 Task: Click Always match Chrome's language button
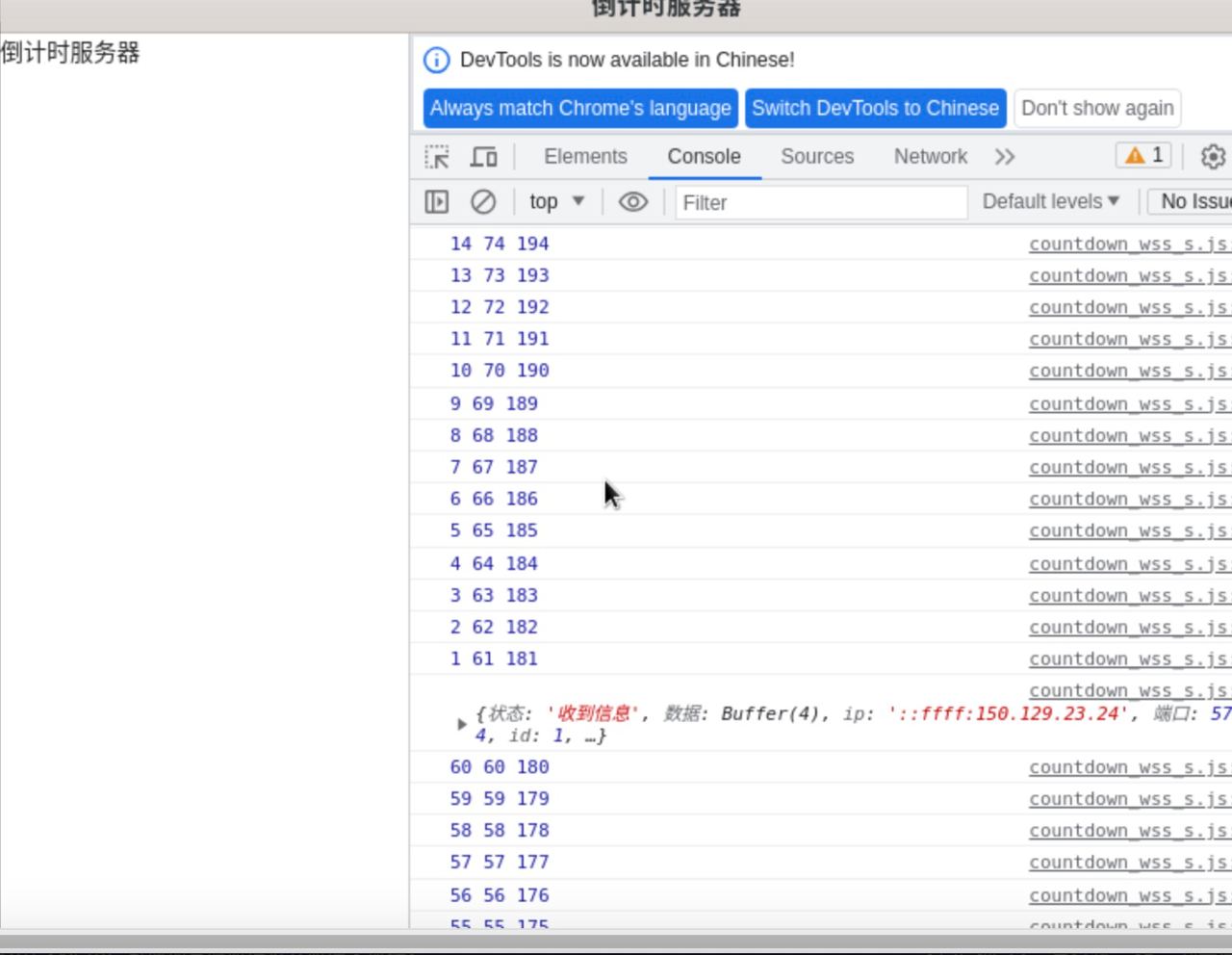(x=580, y=108)
